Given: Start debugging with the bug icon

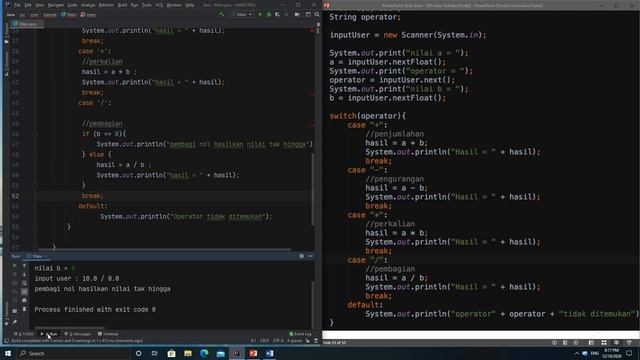Looking at the screenshot, I should click(x=269, y=14).
